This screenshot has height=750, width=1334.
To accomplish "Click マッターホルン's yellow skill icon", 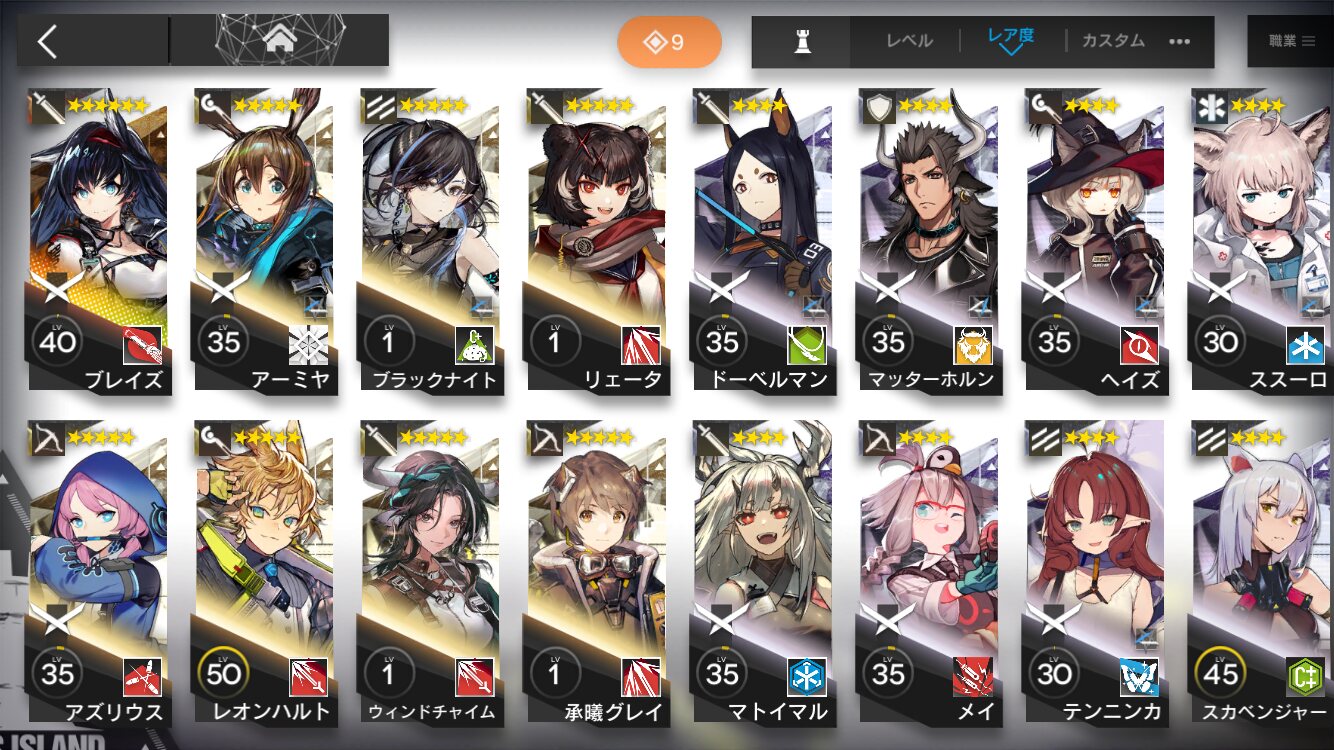I will click(972, 345).
